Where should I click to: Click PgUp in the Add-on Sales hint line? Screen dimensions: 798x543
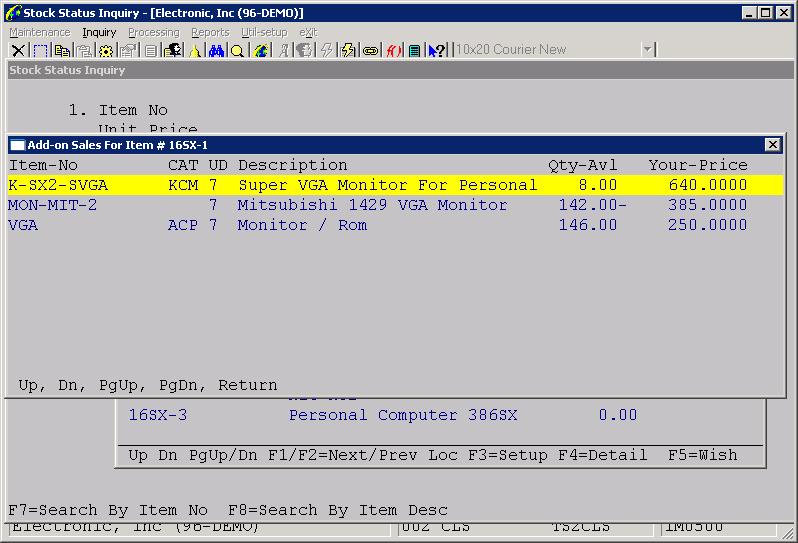point(118,385)
